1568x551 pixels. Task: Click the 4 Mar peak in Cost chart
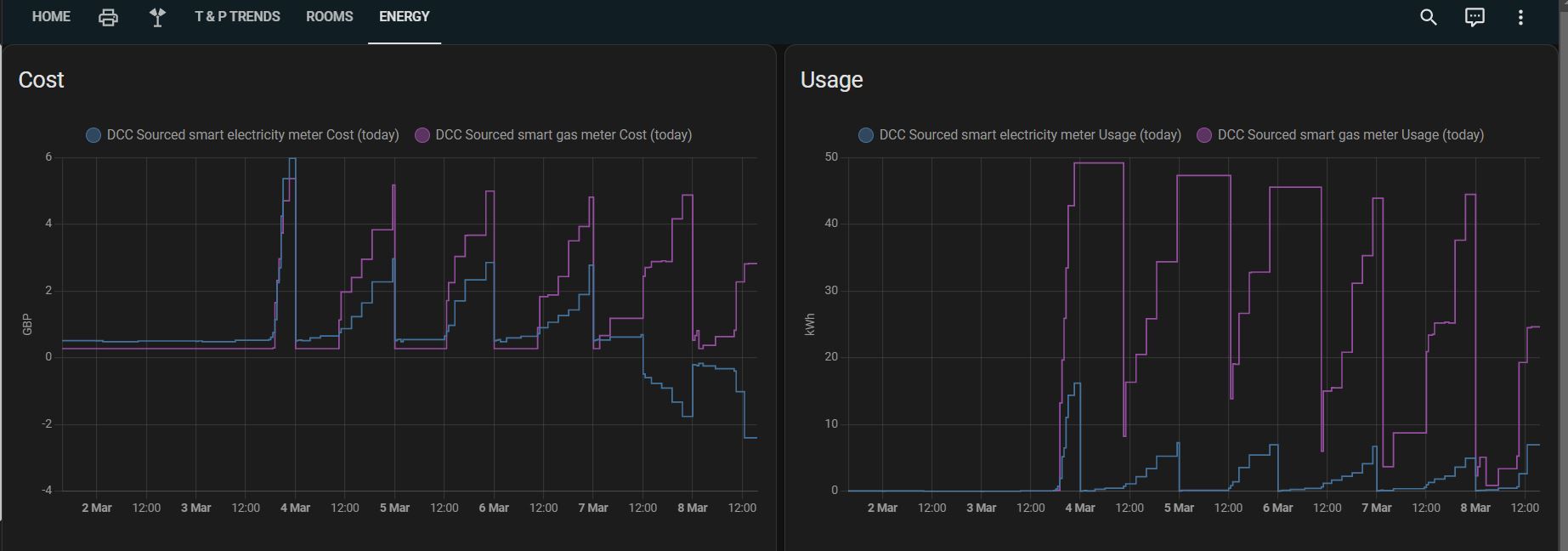point(292,160)
